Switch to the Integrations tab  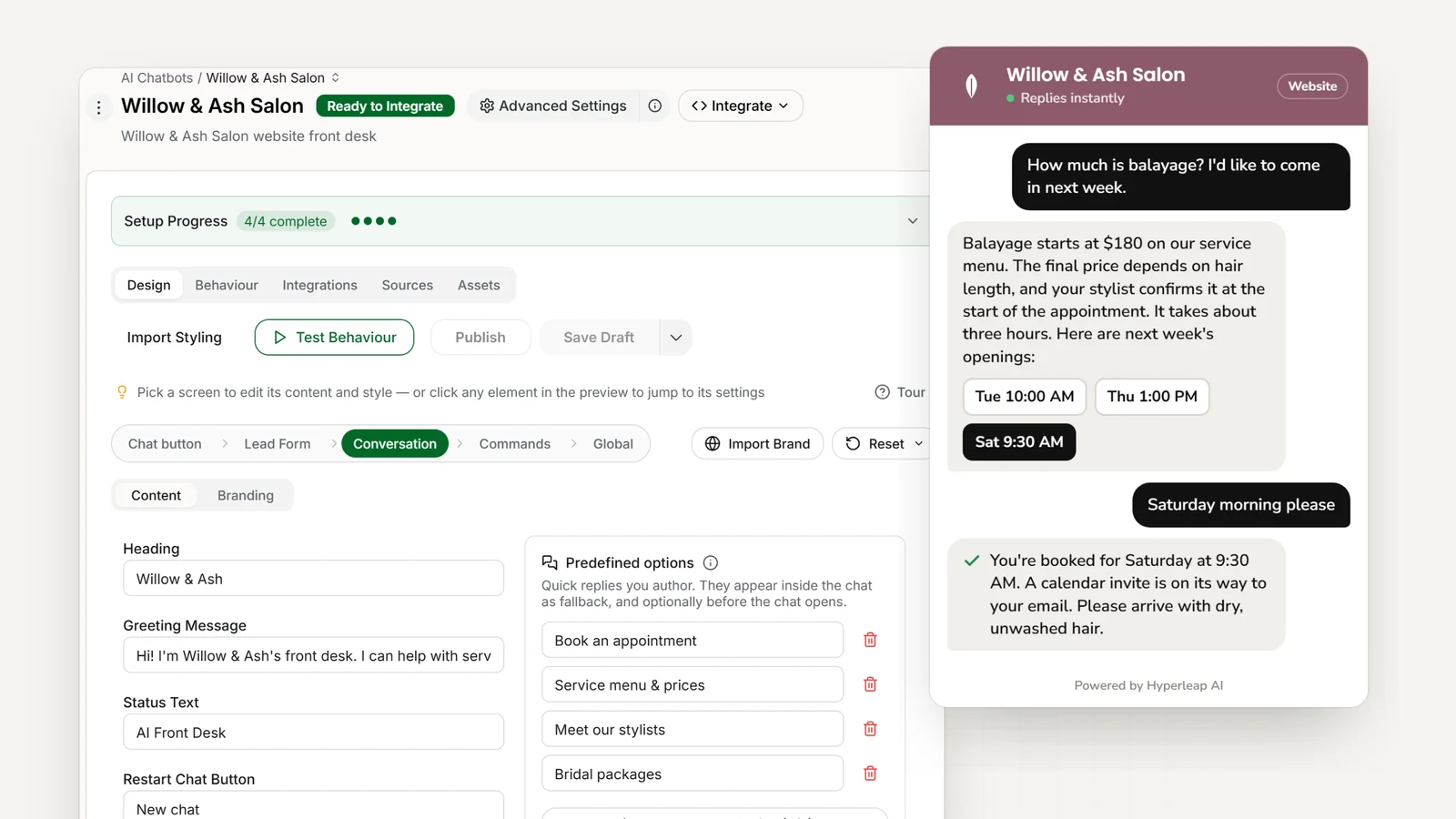click(319, 285)
